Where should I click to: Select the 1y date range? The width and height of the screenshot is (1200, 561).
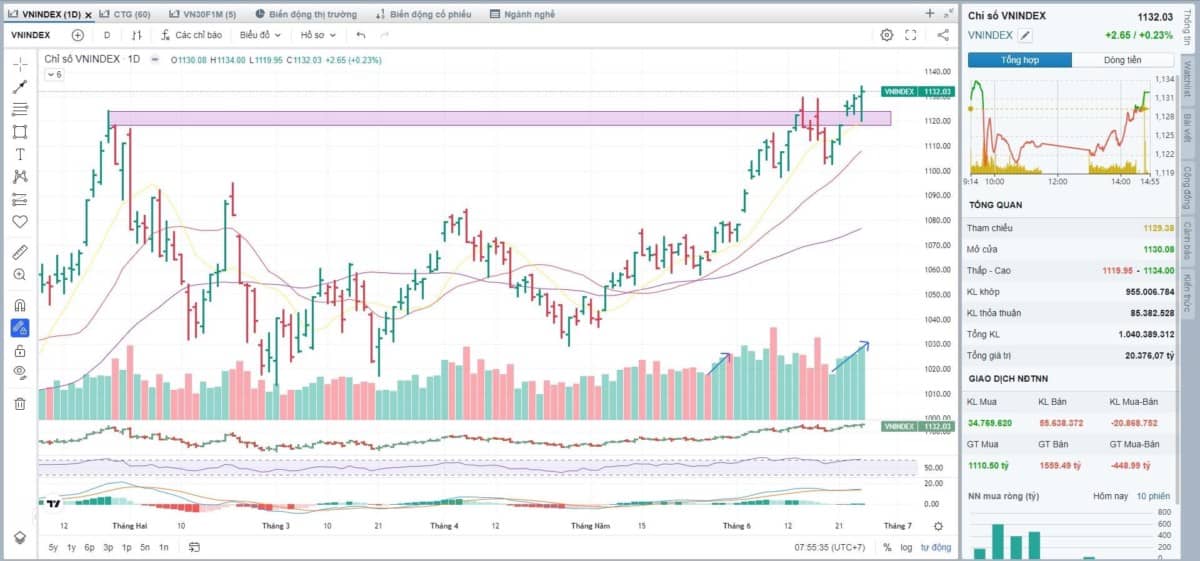(x=71, y=547)
